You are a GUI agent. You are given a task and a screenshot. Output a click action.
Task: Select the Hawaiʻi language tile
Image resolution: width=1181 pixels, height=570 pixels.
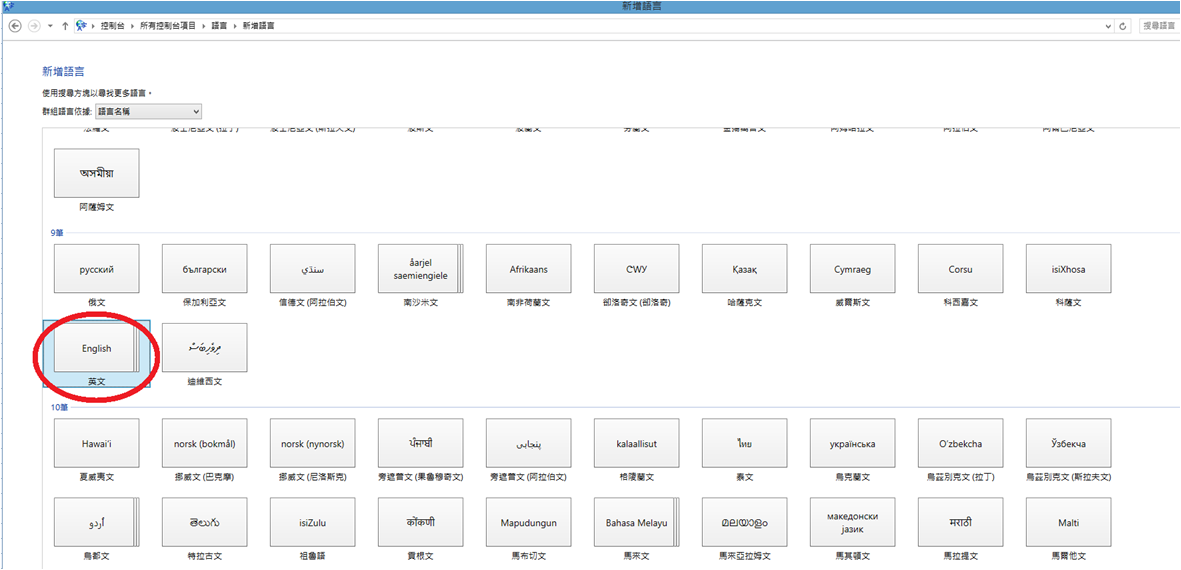pyautogui.click(x=96, y=443)
